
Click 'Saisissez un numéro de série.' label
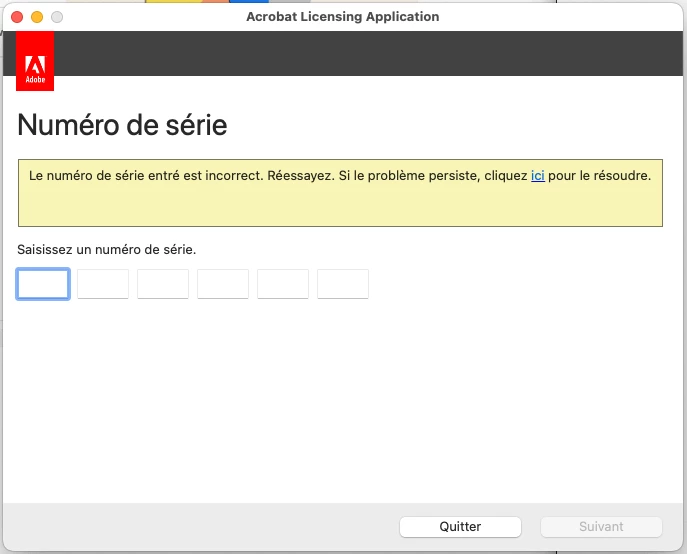[x=106, y=249]
